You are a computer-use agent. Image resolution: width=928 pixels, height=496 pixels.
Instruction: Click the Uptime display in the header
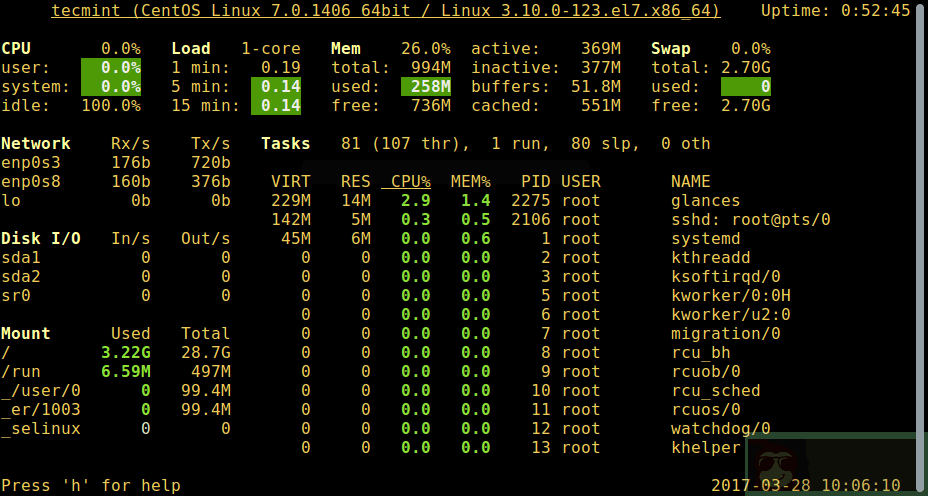[836, 11]
